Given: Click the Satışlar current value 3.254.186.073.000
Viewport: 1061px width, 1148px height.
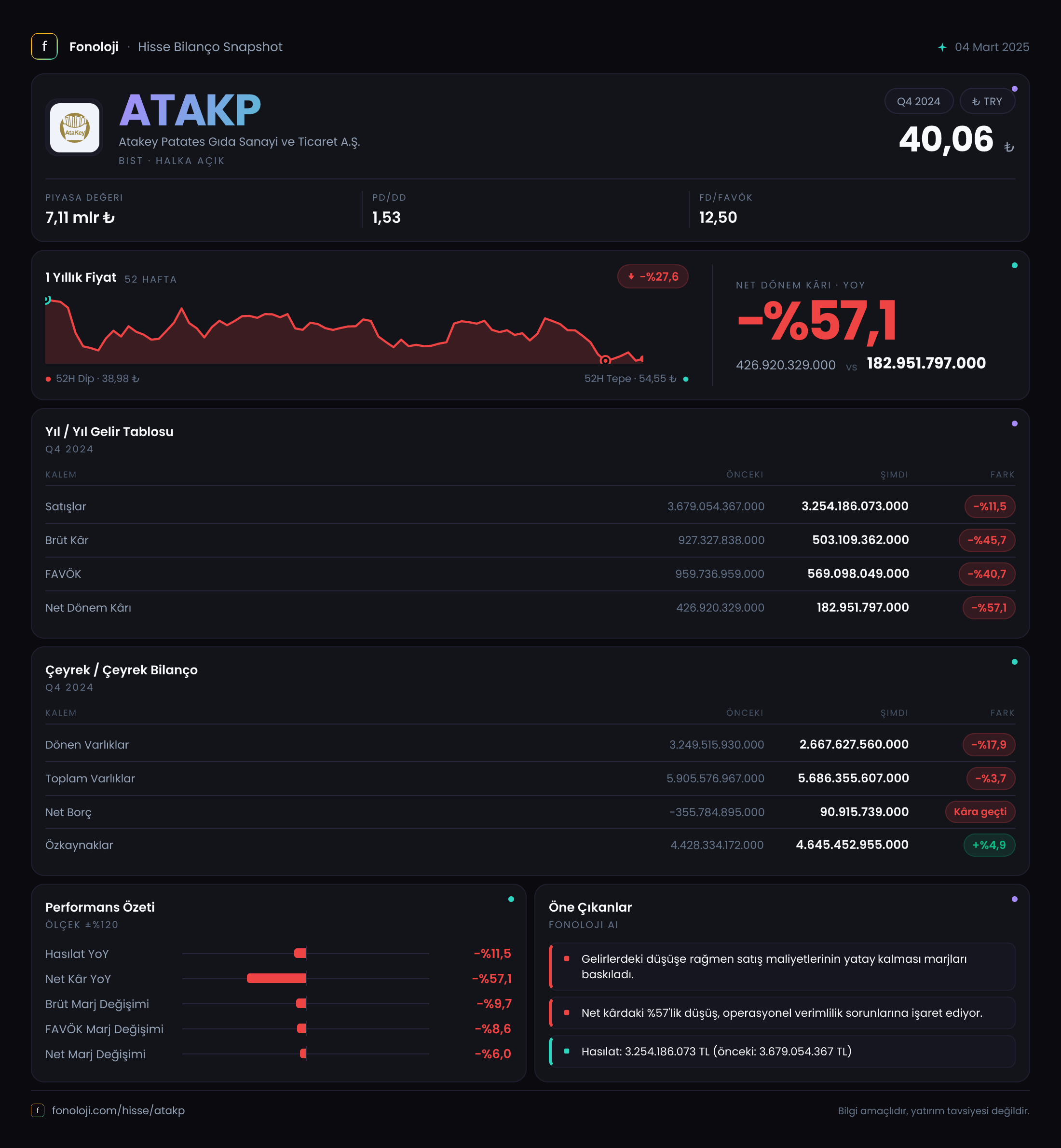Looking at the screenshot, I should tap(854, 506).
